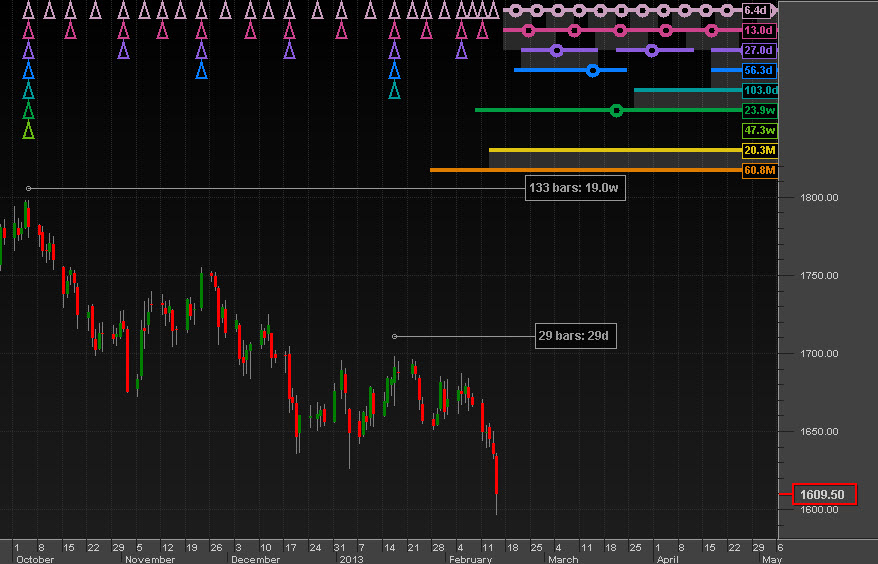Click the blue triangle in the mid-November column
Viewport: 878px width, 564px height.
pos(201,70)
